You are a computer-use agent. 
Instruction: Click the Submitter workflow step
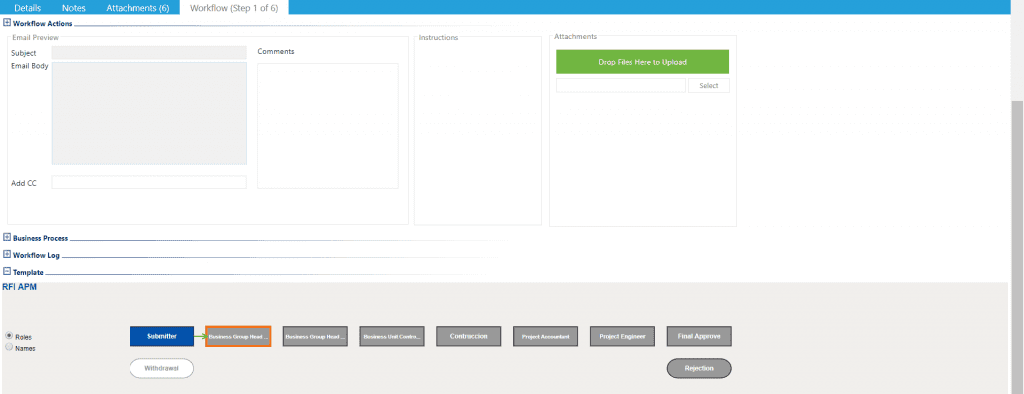162,337
